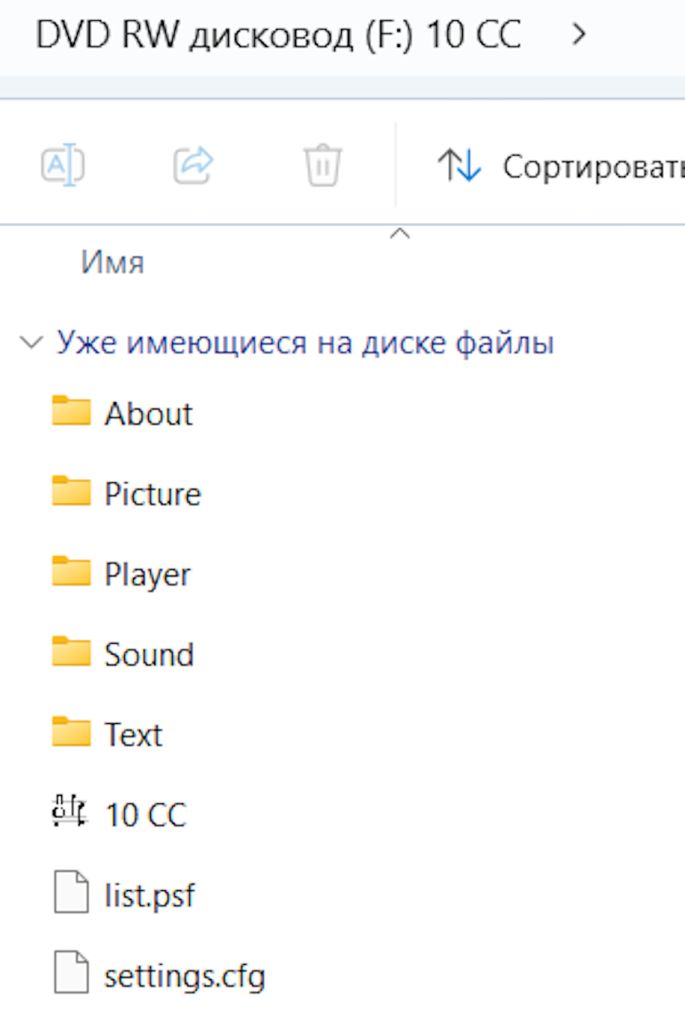Viewport: 685px width, 1024px height.
Task: Click the 10 CC file's music-notes icon
Action: click(69, 812)
